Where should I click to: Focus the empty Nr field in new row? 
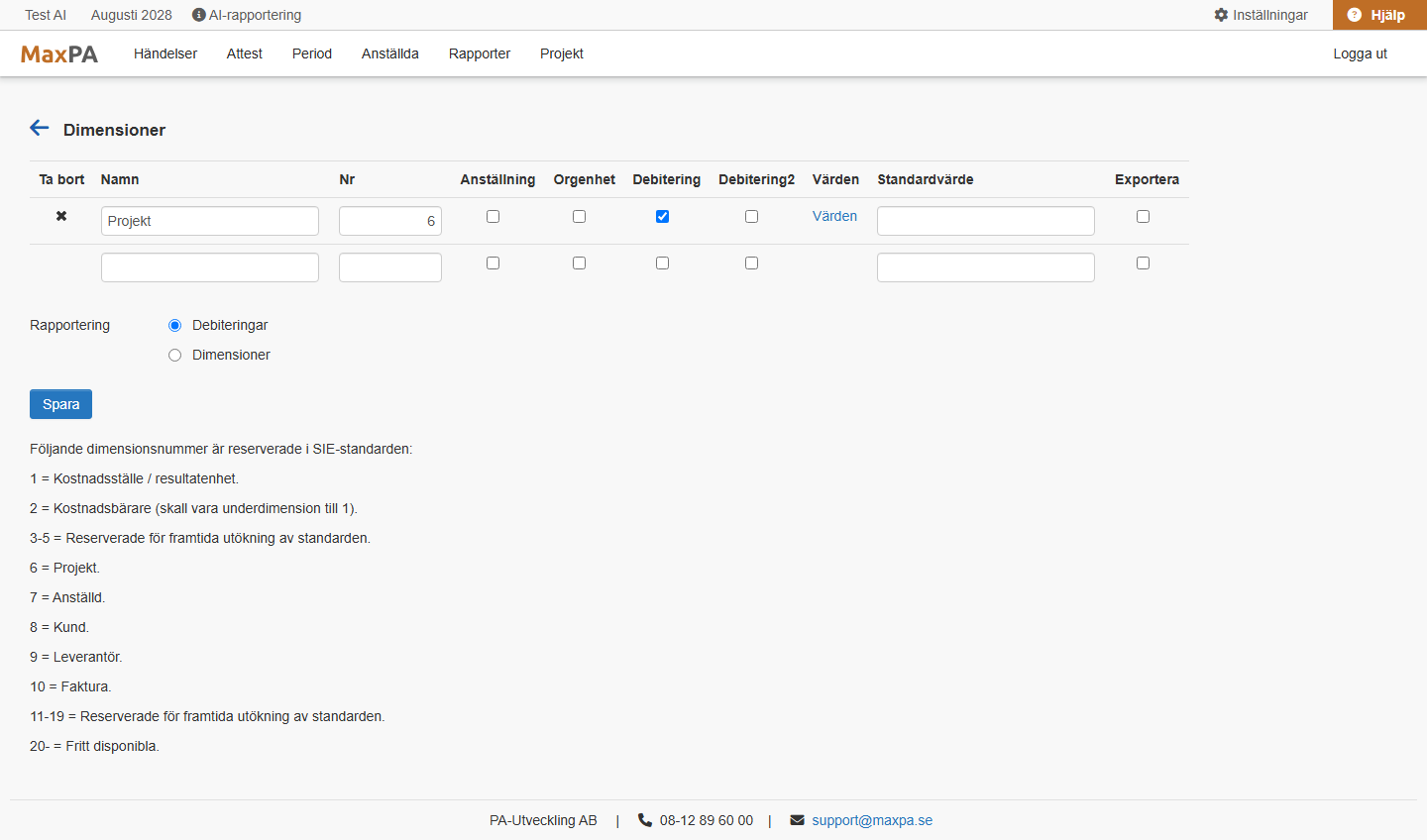tap(390, 267)
